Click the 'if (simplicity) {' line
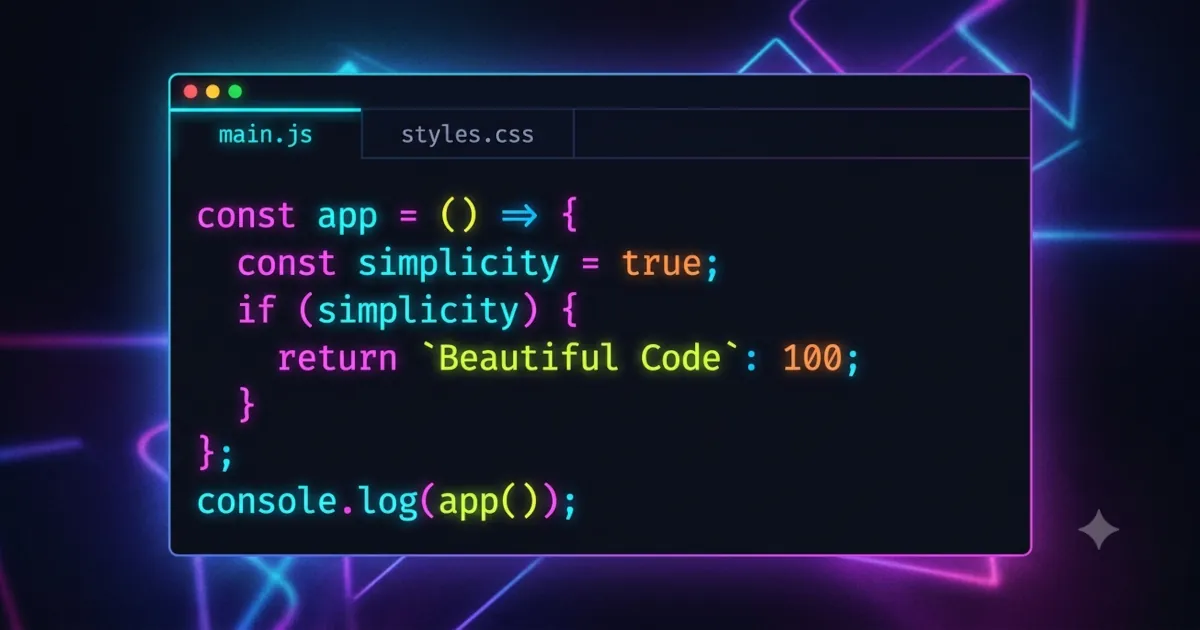Screen dimensions: 1200x630 pos(407,311)
